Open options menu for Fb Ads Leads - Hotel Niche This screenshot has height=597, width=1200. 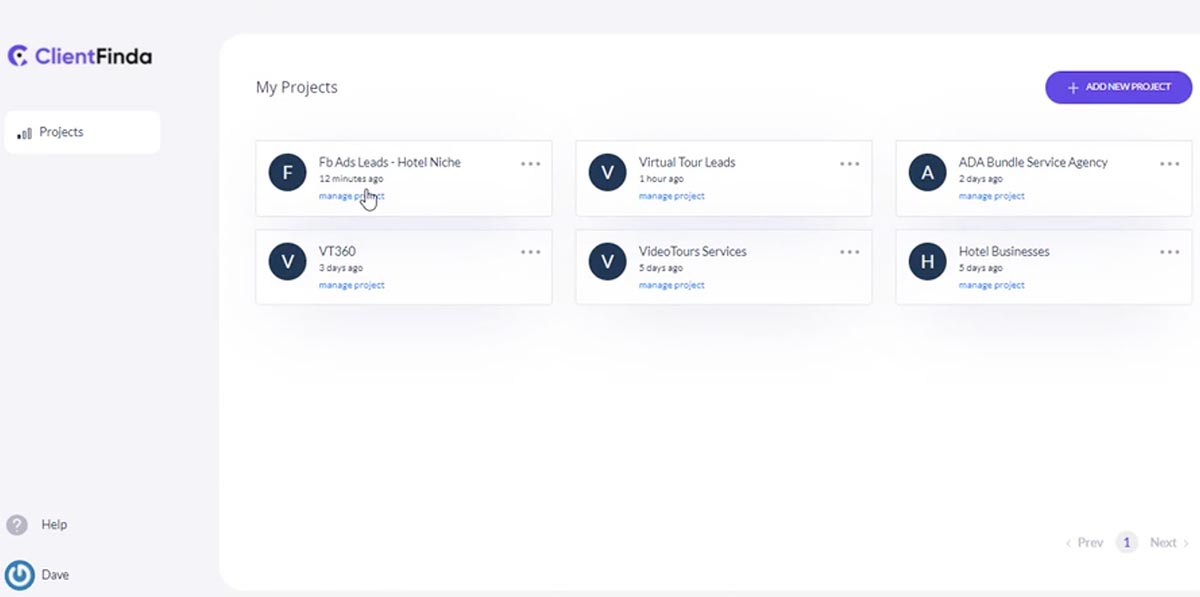530,163
